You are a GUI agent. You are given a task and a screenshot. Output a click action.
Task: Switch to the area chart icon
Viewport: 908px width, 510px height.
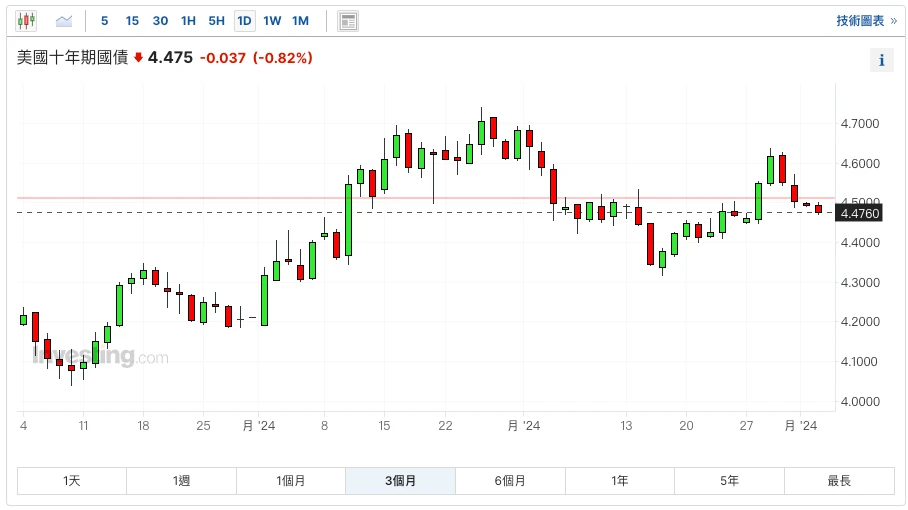64,20
